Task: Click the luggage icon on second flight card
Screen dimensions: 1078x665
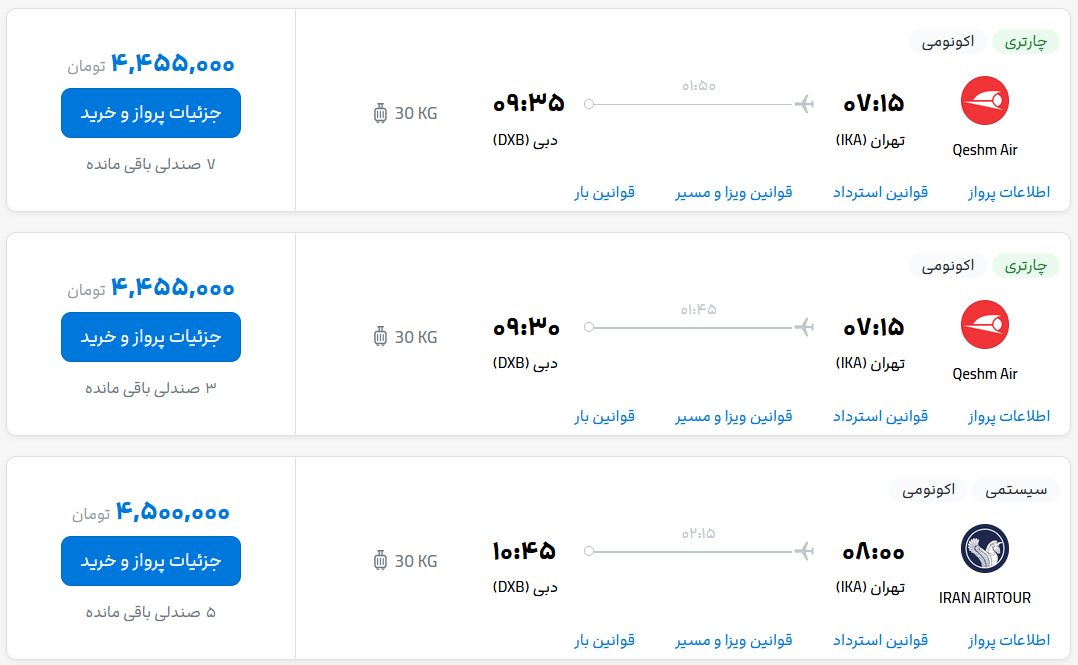Action: 380,337
